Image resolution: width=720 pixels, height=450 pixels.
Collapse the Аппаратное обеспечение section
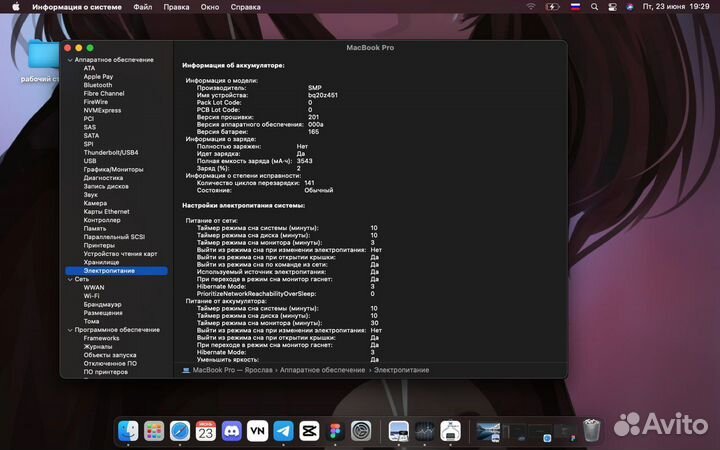70,60
